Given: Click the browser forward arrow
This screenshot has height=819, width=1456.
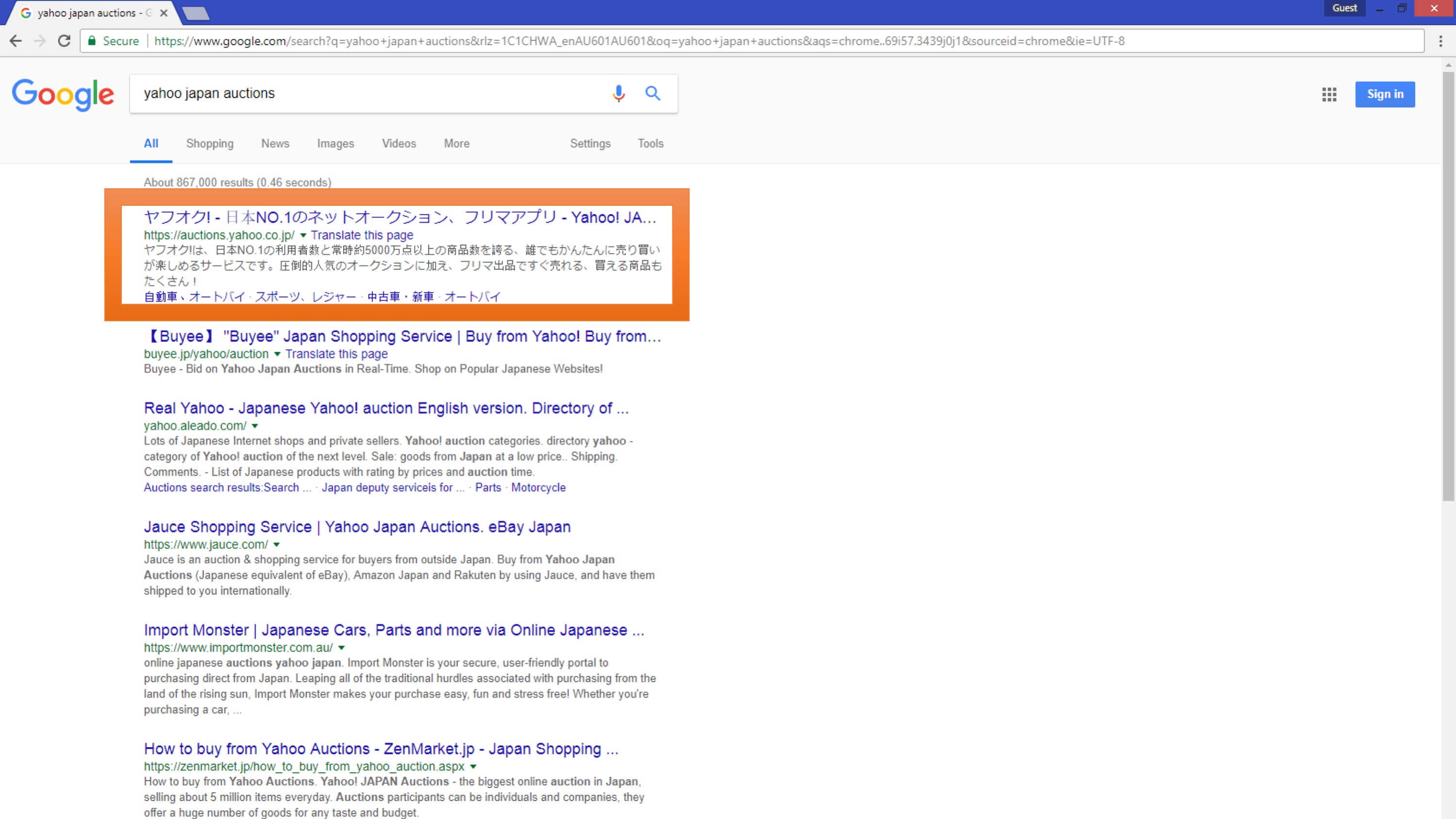Looking at the screenshot, I should [x=39, y=41].
